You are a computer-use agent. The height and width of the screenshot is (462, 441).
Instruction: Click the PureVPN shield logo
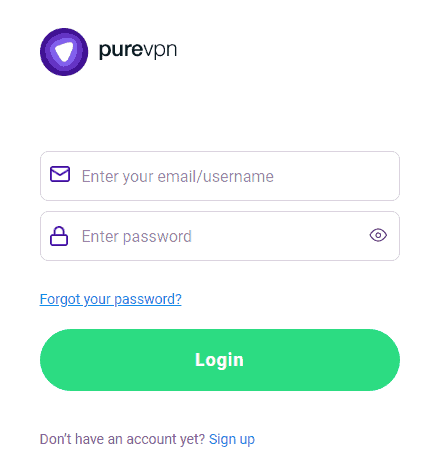[64, 52]
